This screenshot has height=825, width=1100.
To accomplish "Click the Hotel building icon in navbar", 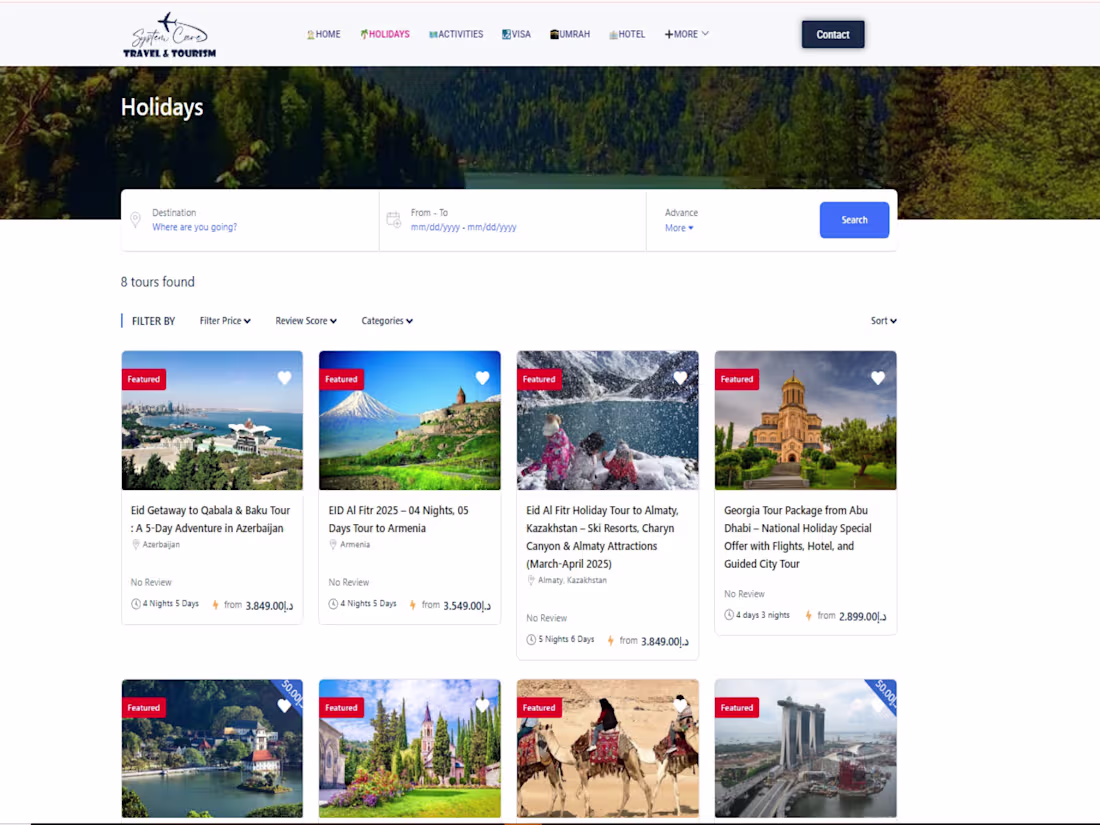I will [612, 33].
